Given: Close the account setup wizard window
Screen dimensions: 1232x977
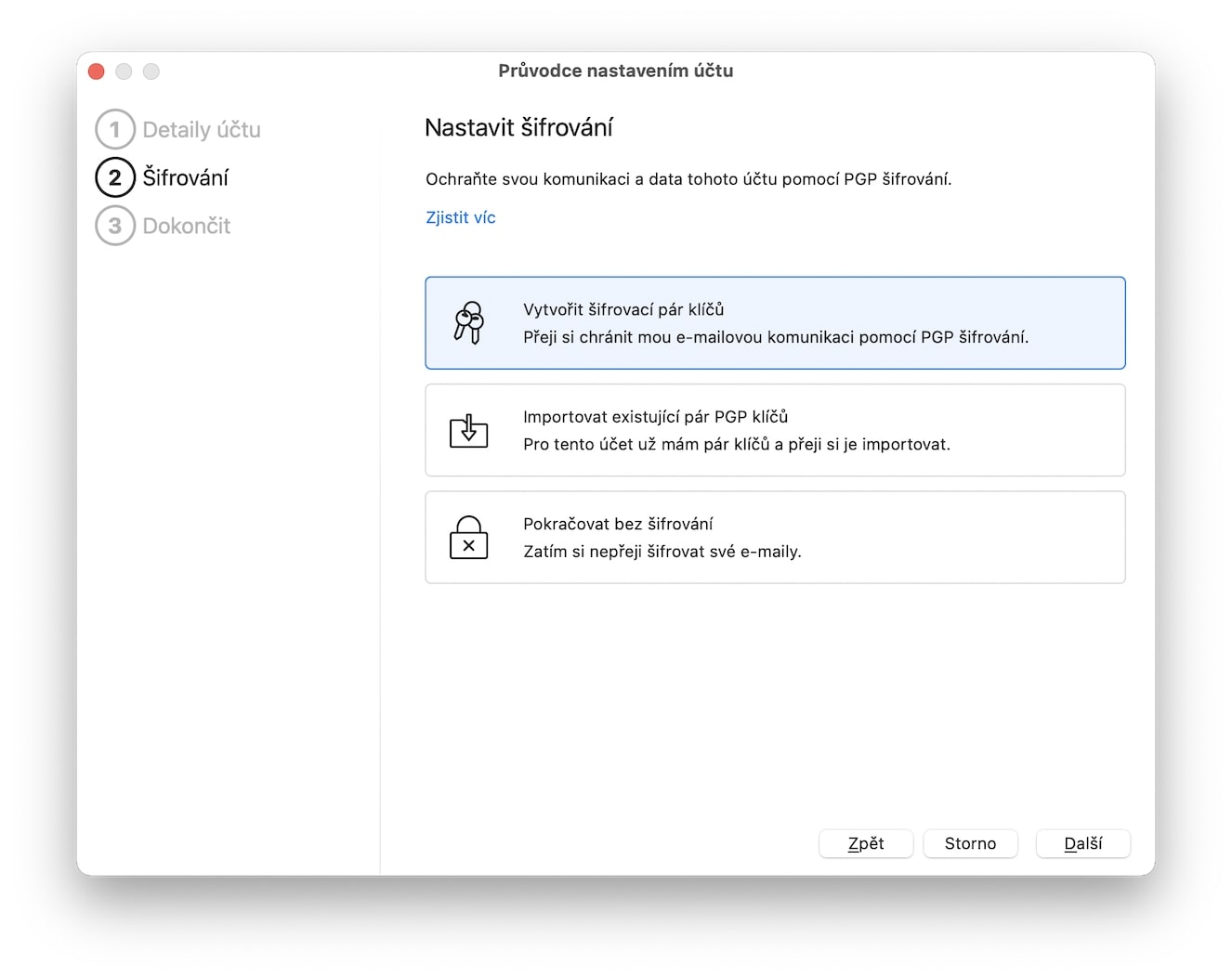Looking at the screenshot, I should [97, 72].
